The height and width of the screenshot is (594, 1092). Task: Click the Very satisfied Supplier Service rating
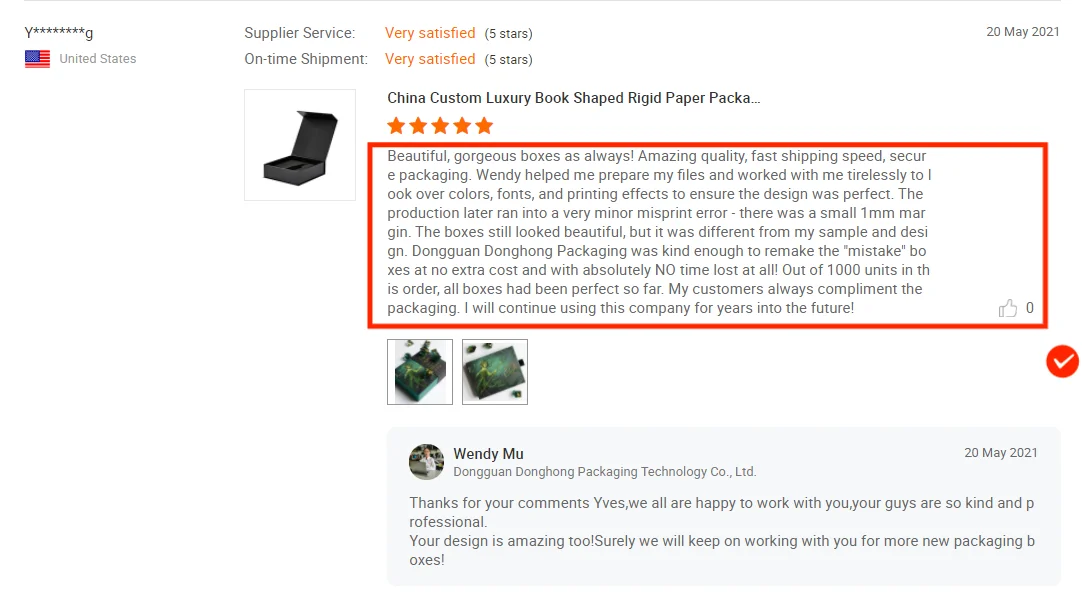pyautogui.click(x=430, y=33)
